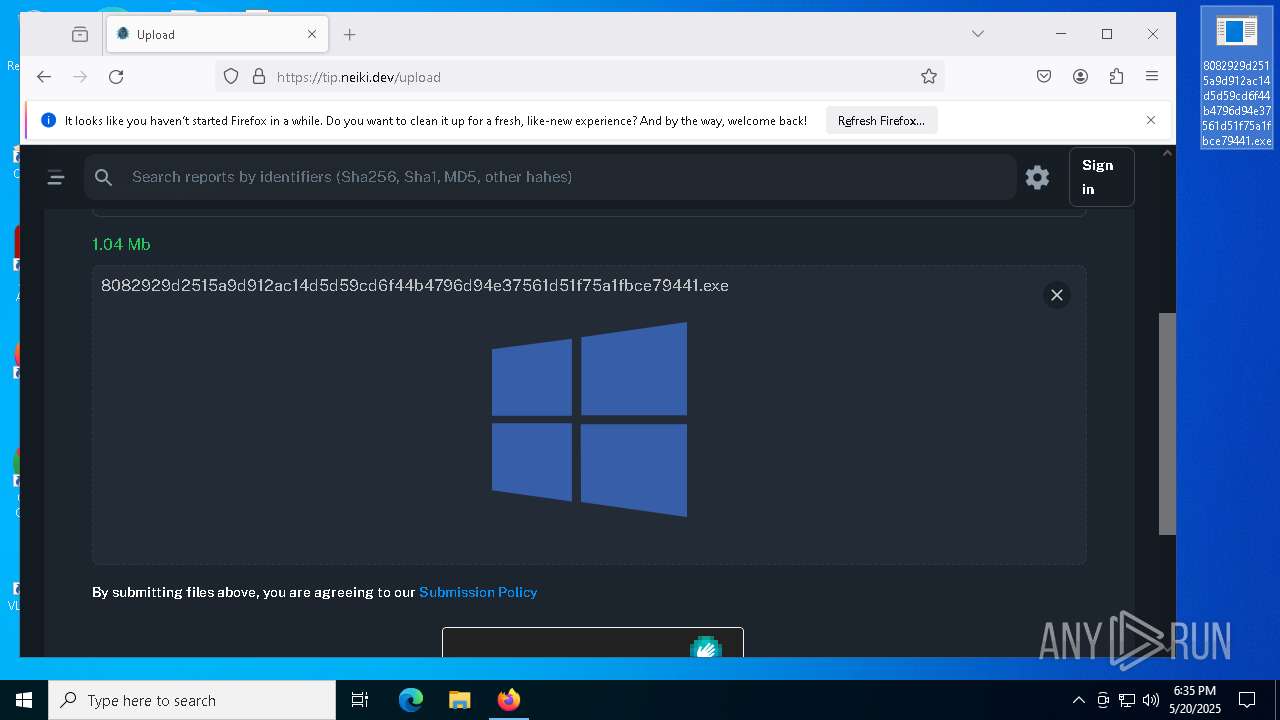Click the Sign in button
1280x720 pixels.
[1101, 177]
